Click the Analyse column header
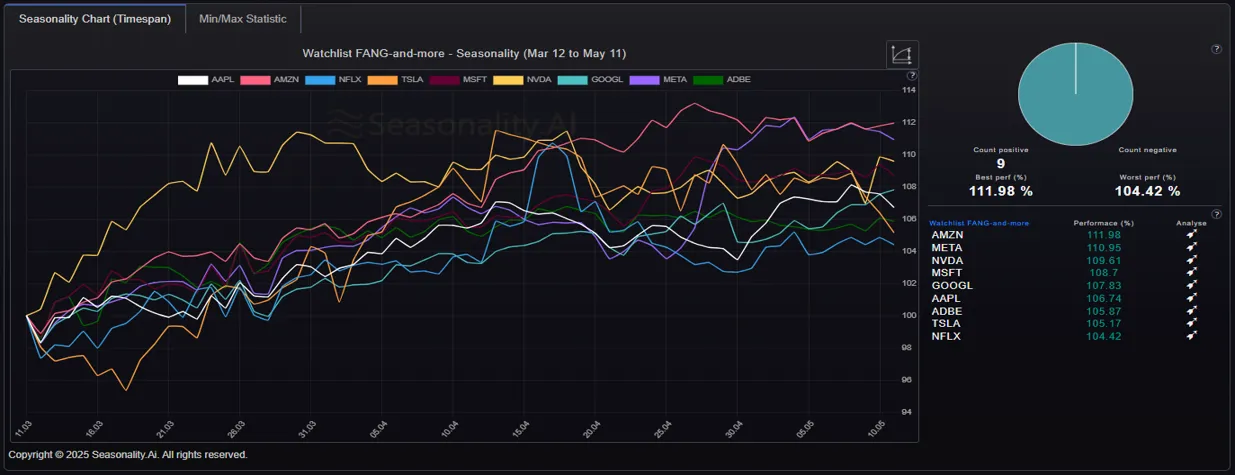Image resolution: width=1235 pixels, height=475 pixels. click(1191, 223)
